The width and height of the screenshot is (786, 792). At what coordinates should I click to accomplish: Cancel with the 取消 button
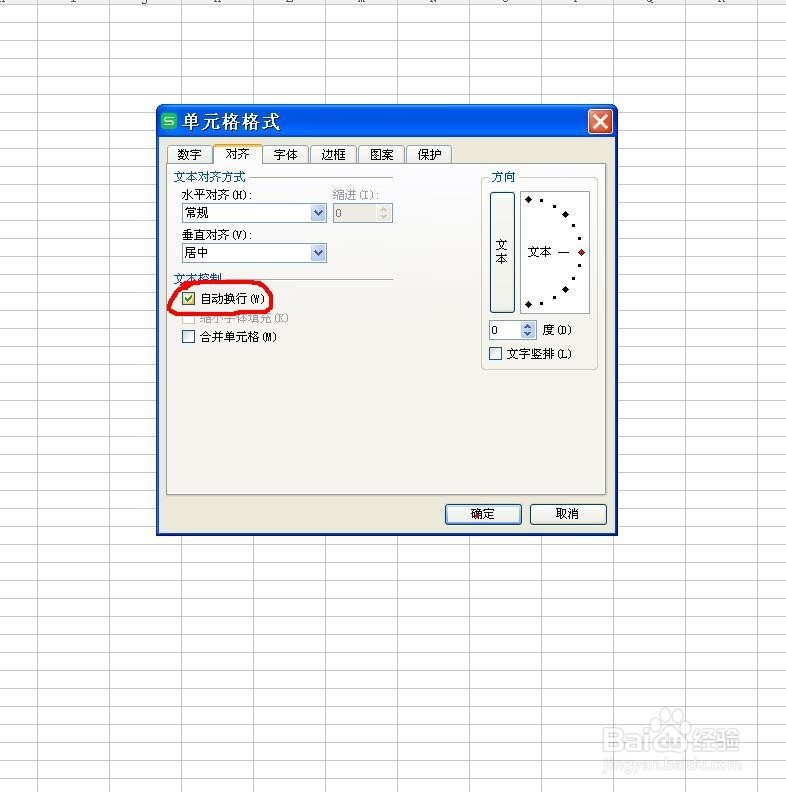tap(568, 514)
